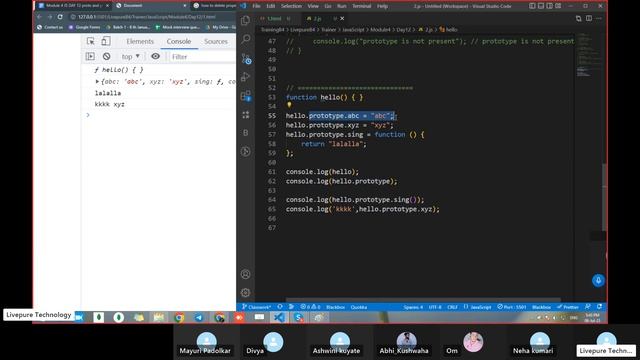Screen dimensions: 640x360
Task: Open the Extensions panel in VS Code
Action: [x=245, y=96]
